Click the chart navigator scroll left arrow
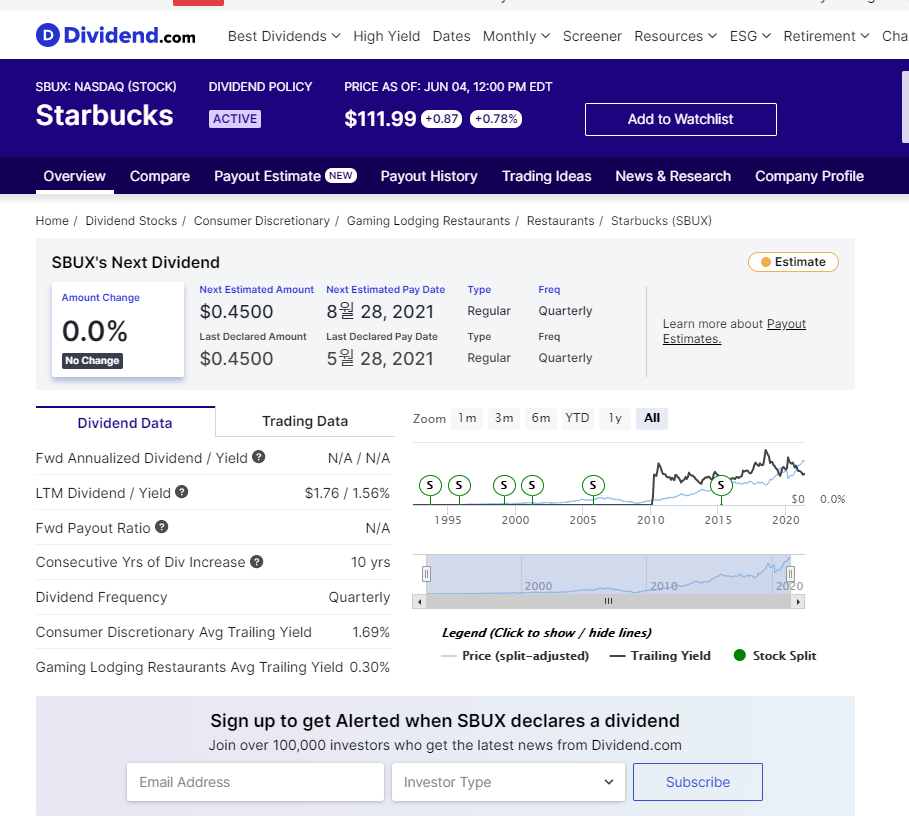Viewport: 909px width, 836px height. pos(419,602)
